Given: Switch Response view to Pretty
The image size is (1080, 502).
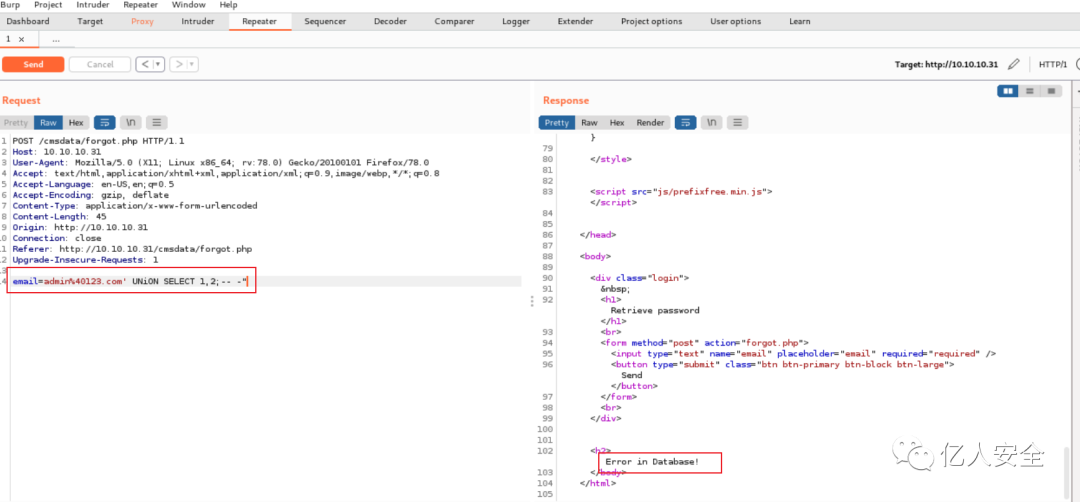Looking at the screenshot, I should pyautogui.click(x=557, y=123).
